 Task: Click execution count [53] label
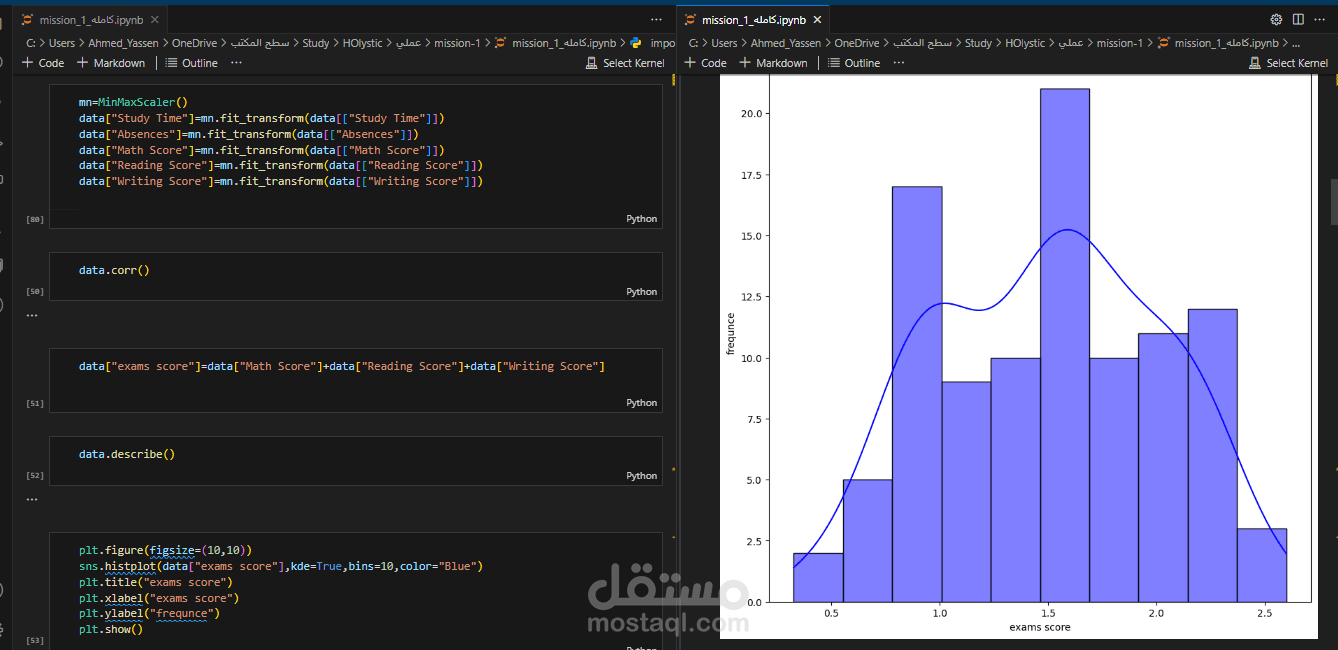34,640
